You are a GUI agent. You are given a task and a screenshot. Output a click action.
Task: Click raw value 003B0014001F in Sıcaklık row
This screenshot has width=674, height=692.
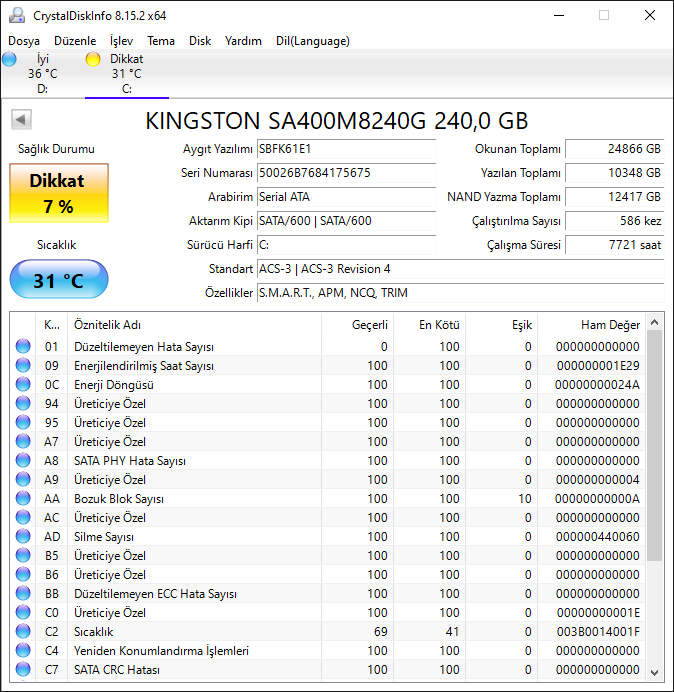point(598,632)
